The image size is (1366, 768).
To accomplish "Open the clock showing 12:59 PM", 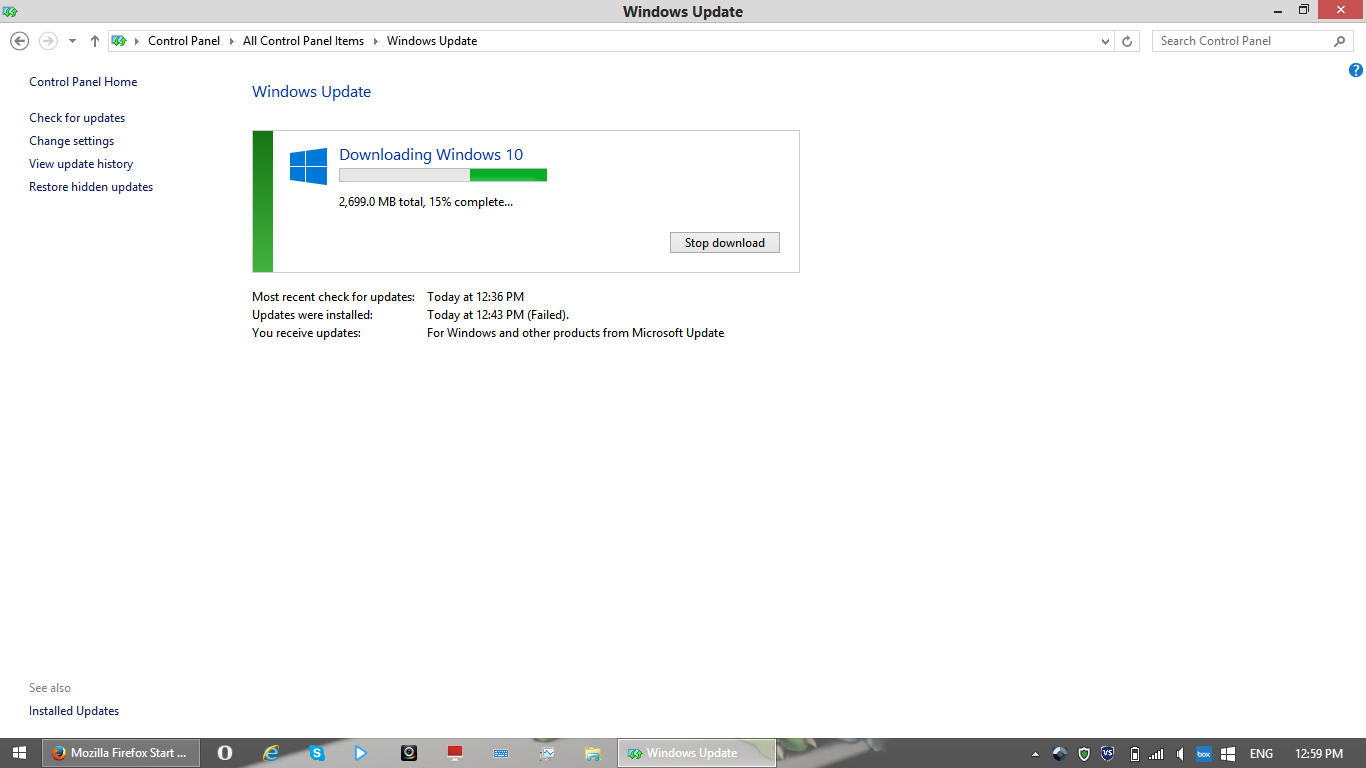I will pos(1319,754).
